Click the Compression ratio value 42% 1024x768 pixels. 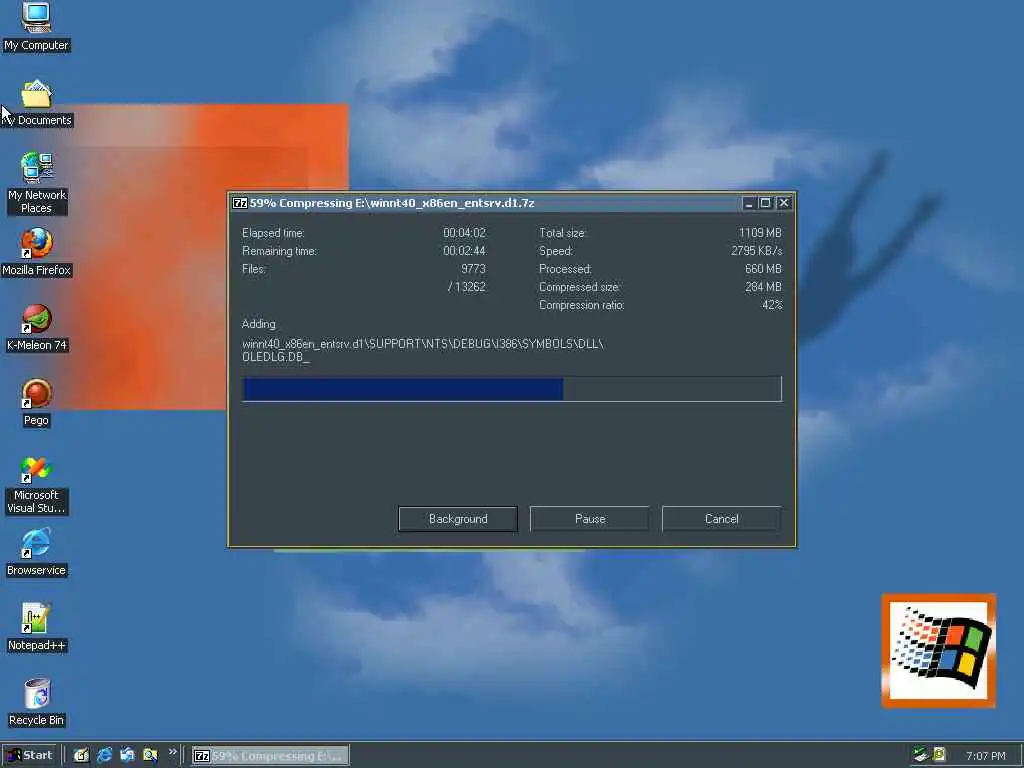pos(772,305)
